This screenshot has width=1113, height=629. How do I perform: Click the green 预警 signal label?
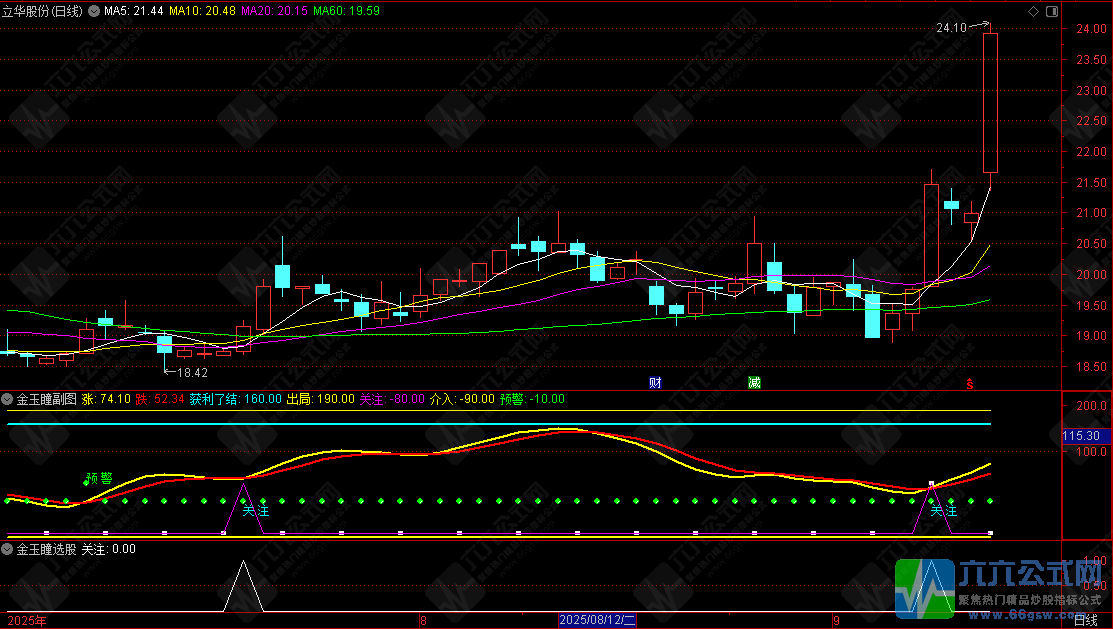99,478
